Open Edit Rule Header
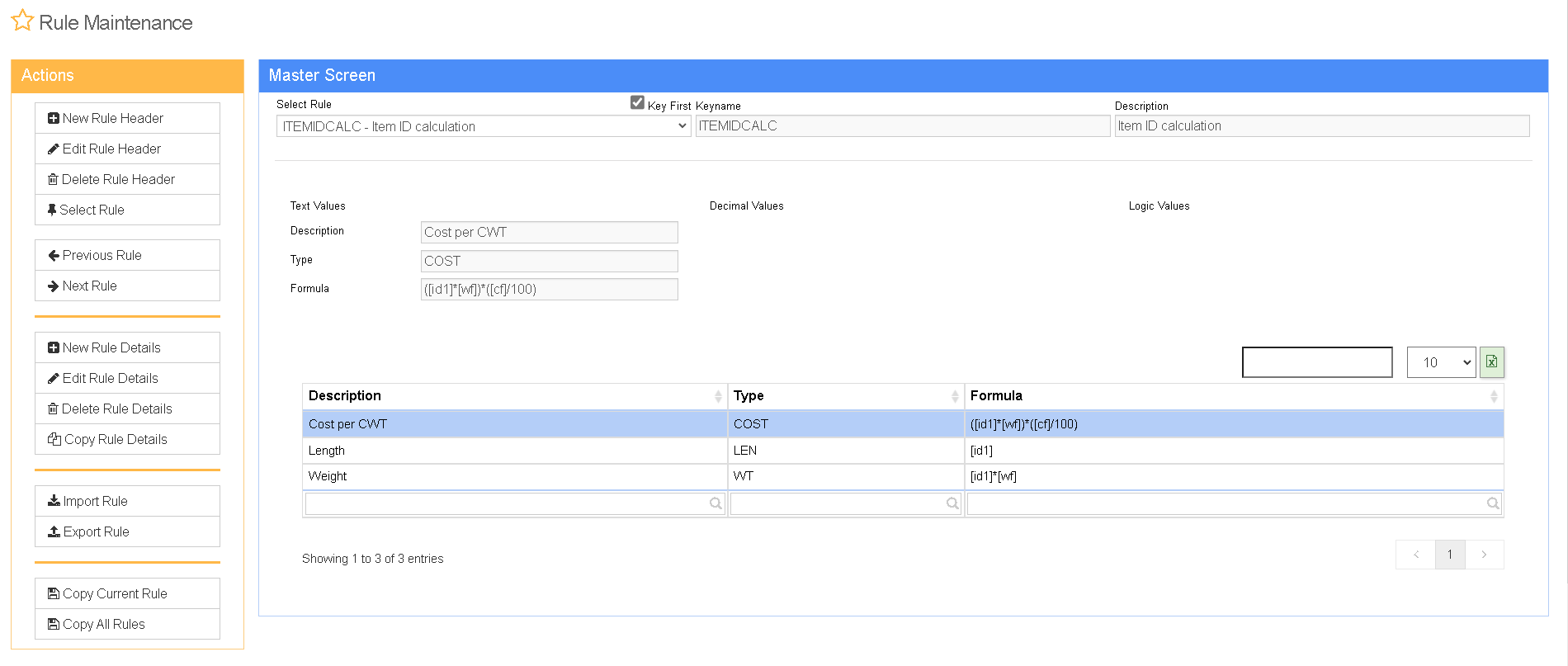 [127, 149]
